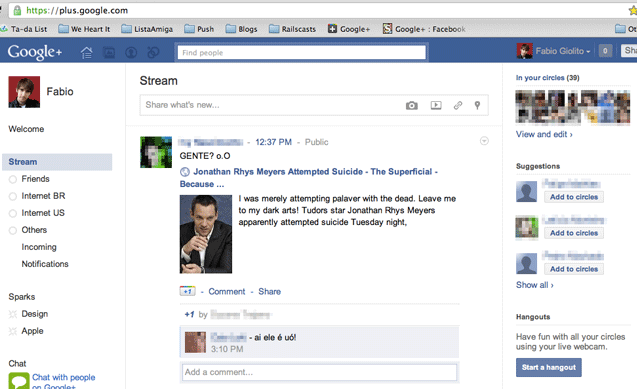The height and width of the screenshot is (389, 637).
Task: Click the browser address bar URL
Action: tap(77, 10)
